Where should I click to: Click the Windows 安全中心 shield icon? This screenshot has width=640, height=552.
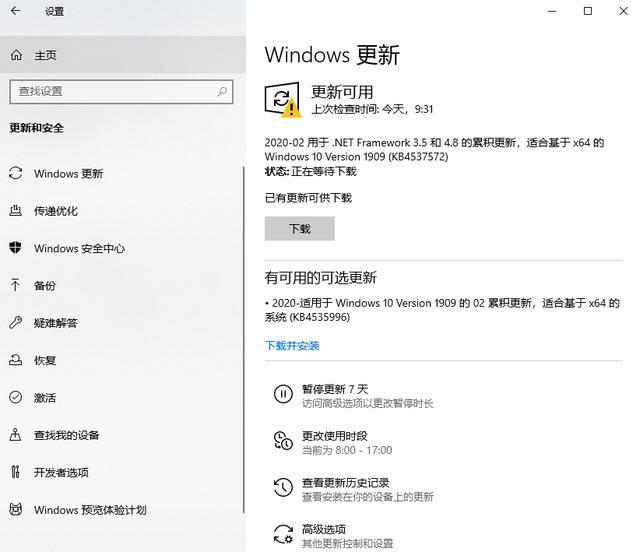pos(16,248)
